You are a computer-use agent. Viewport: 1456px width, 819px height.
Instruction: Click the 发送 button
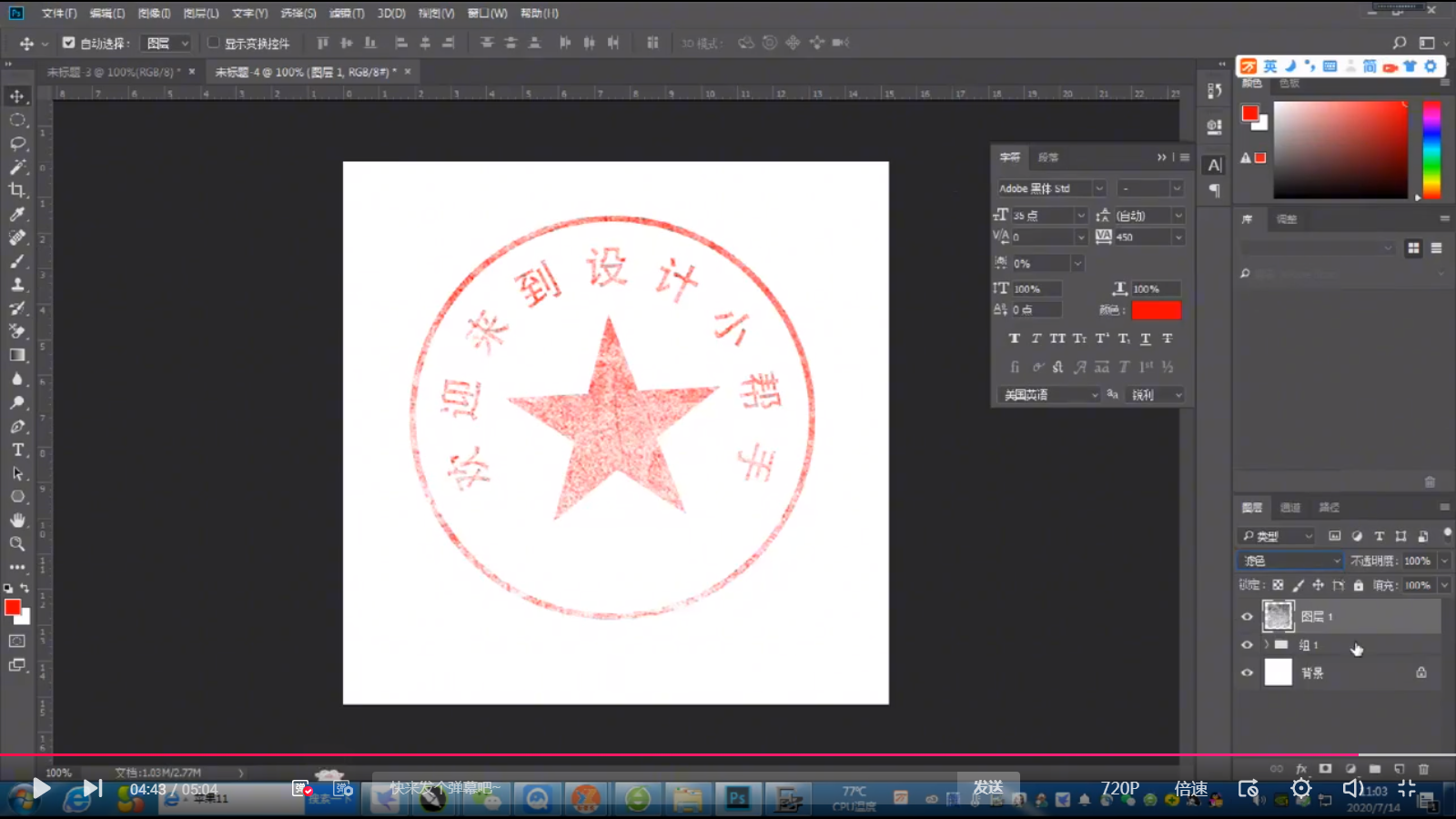tap(988, 788)
